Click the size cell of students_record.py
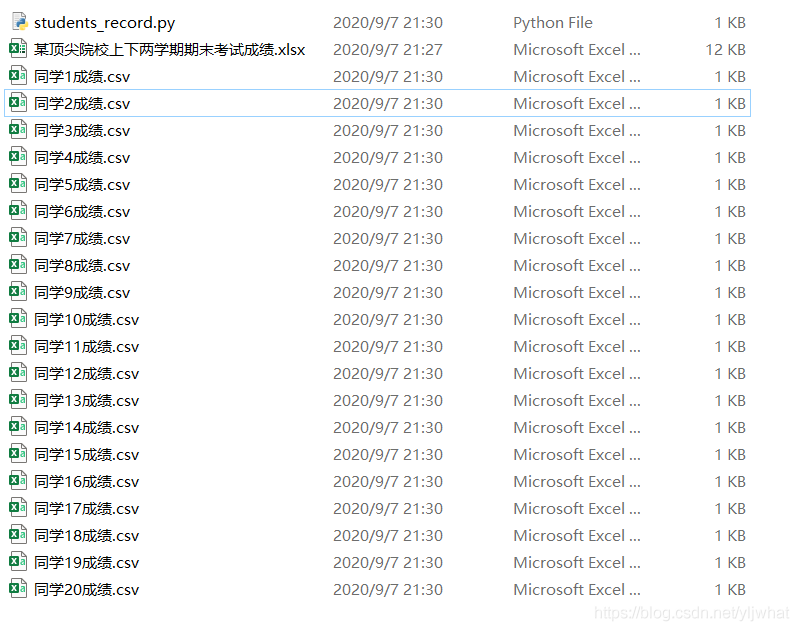Viewport: 799px width, 631px height. click(730, 23)
